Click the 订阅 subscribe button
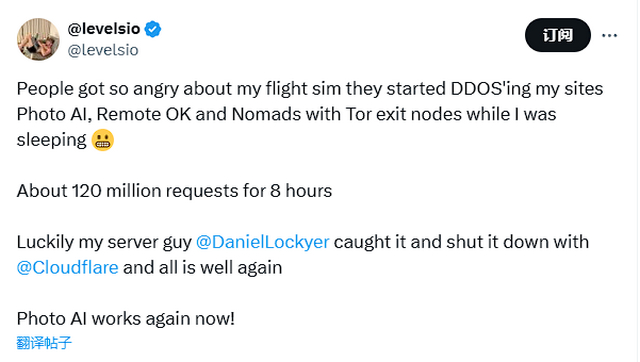The width and height of the screenshot is (640, 362). click(558, 35)
